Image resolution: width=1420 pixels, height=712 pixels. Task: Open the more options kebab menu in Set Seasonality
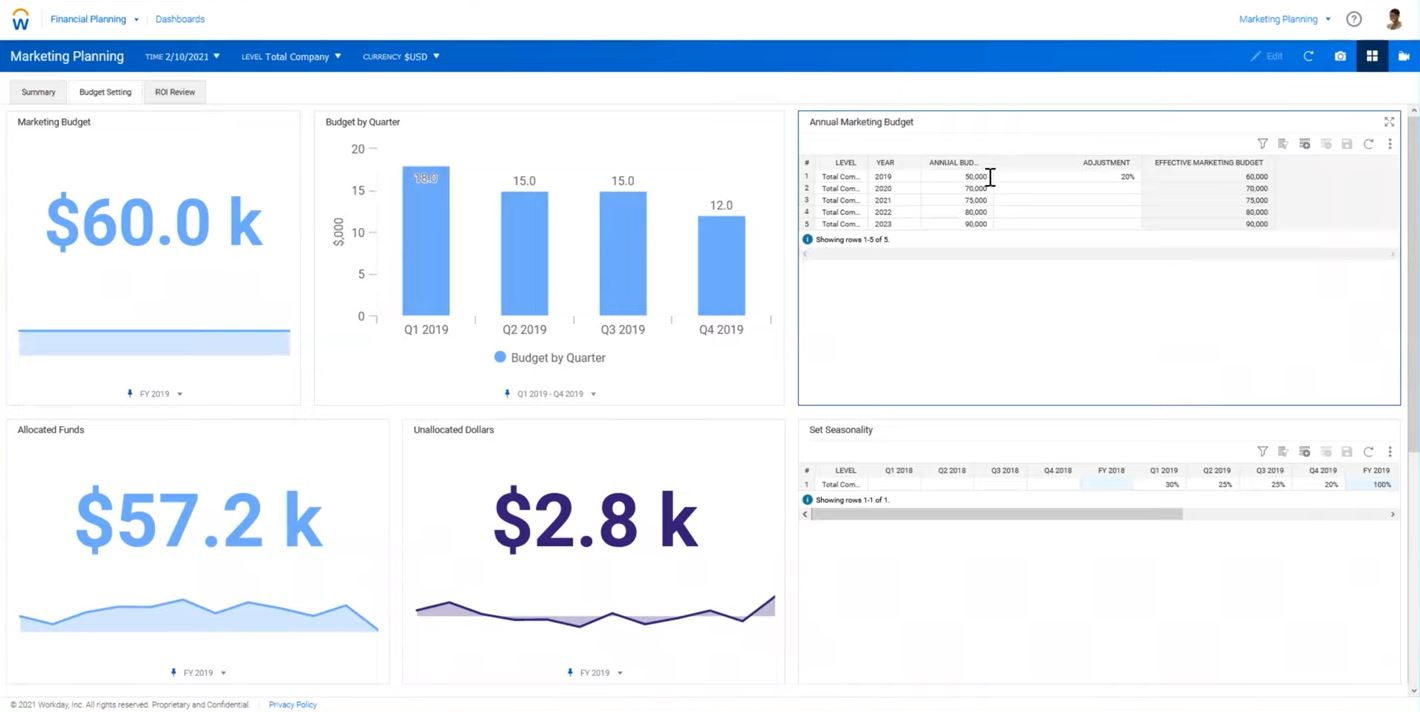(1390, 451)
